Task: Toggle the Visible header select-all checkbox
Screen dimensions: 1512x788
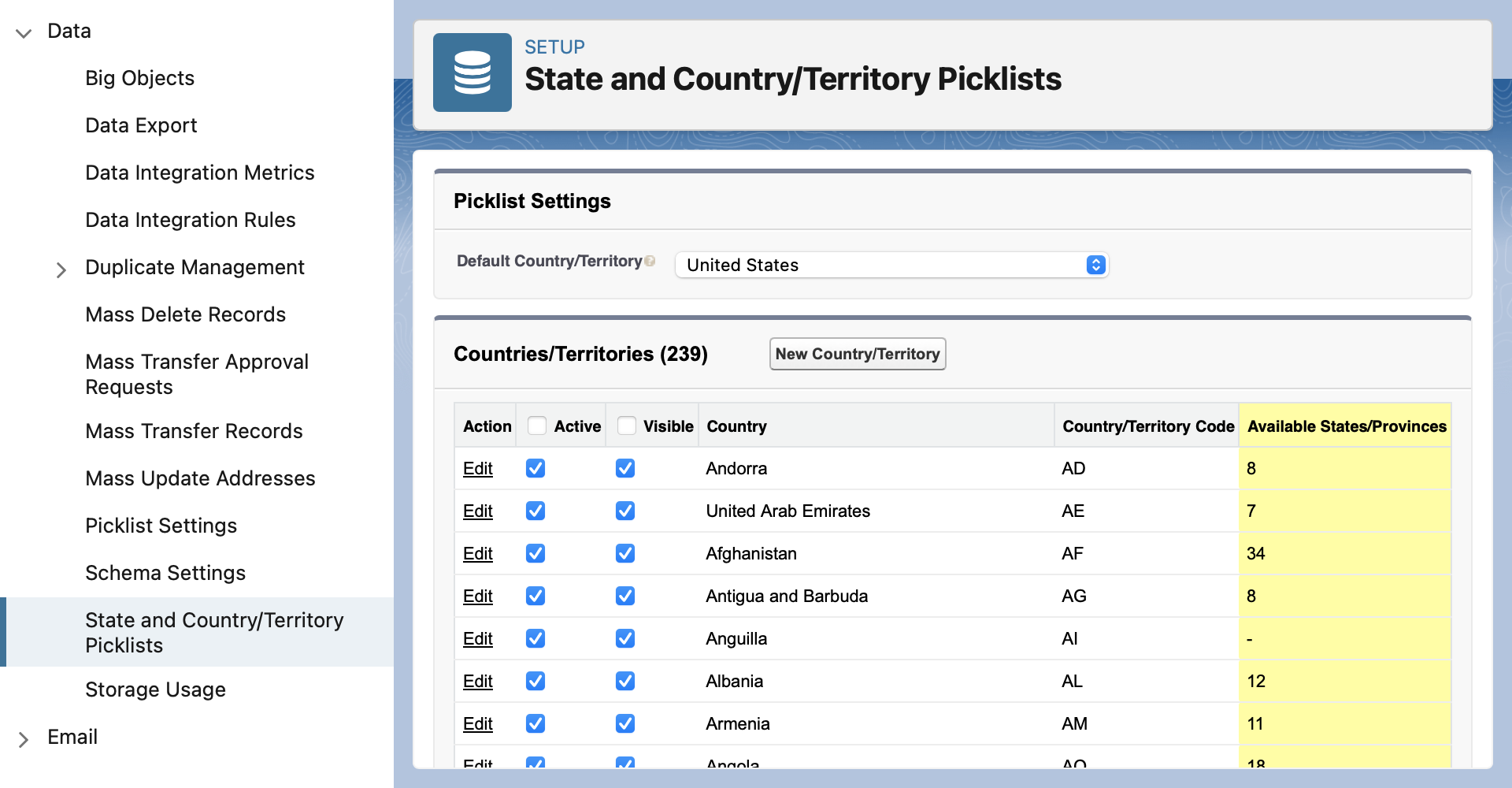Action: coord(627,426)
